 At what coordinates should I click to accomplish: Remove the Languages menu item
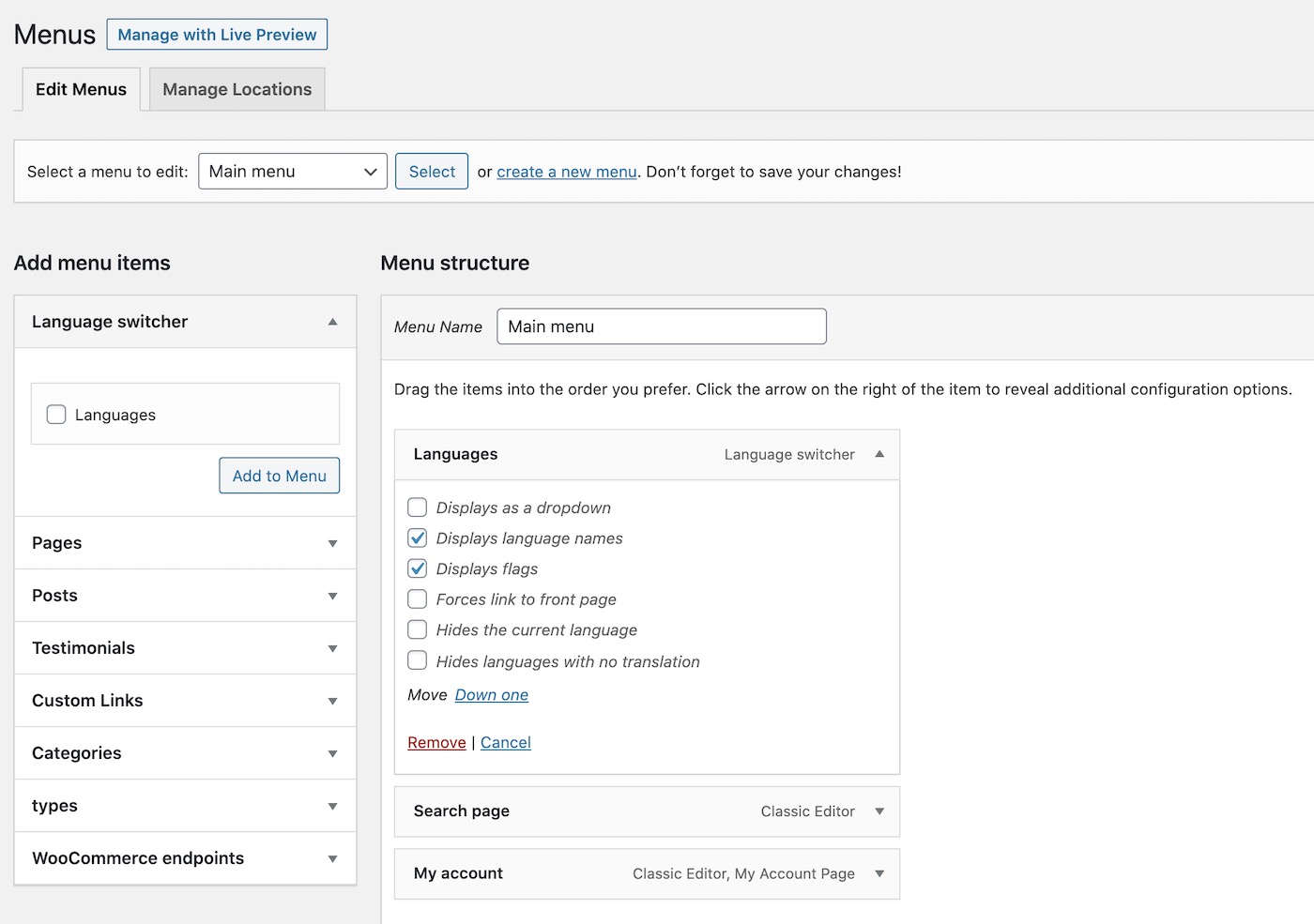click(x=436, y=743)
